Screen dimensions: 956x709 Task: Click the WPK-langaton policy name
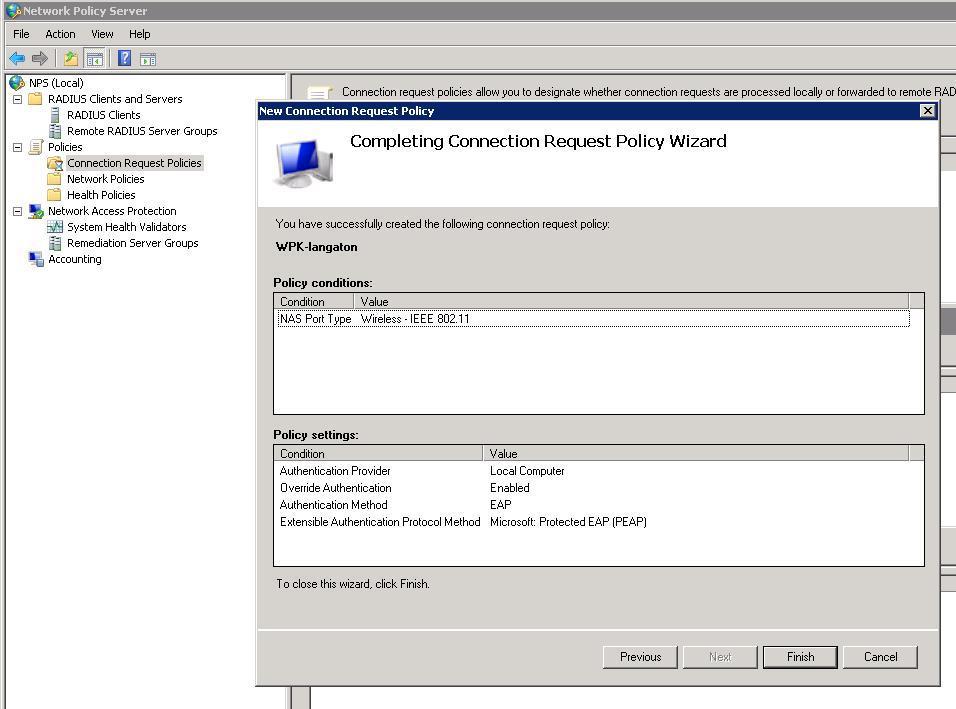tap(316, 247)
